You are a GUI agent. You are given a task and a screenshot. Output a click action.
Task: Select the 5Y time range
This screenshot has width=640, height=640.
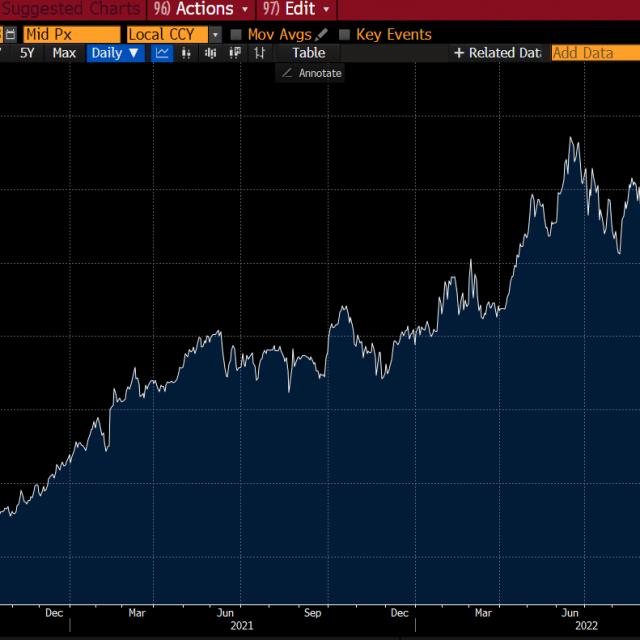pyautogui.click(x=27, y=53)
